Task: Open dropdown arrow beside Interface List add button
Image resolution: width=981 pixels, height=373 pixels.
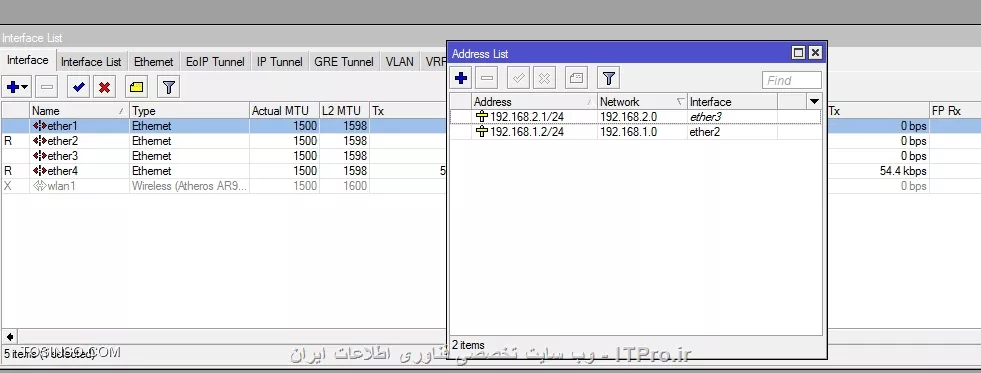Action: [24, 88]
